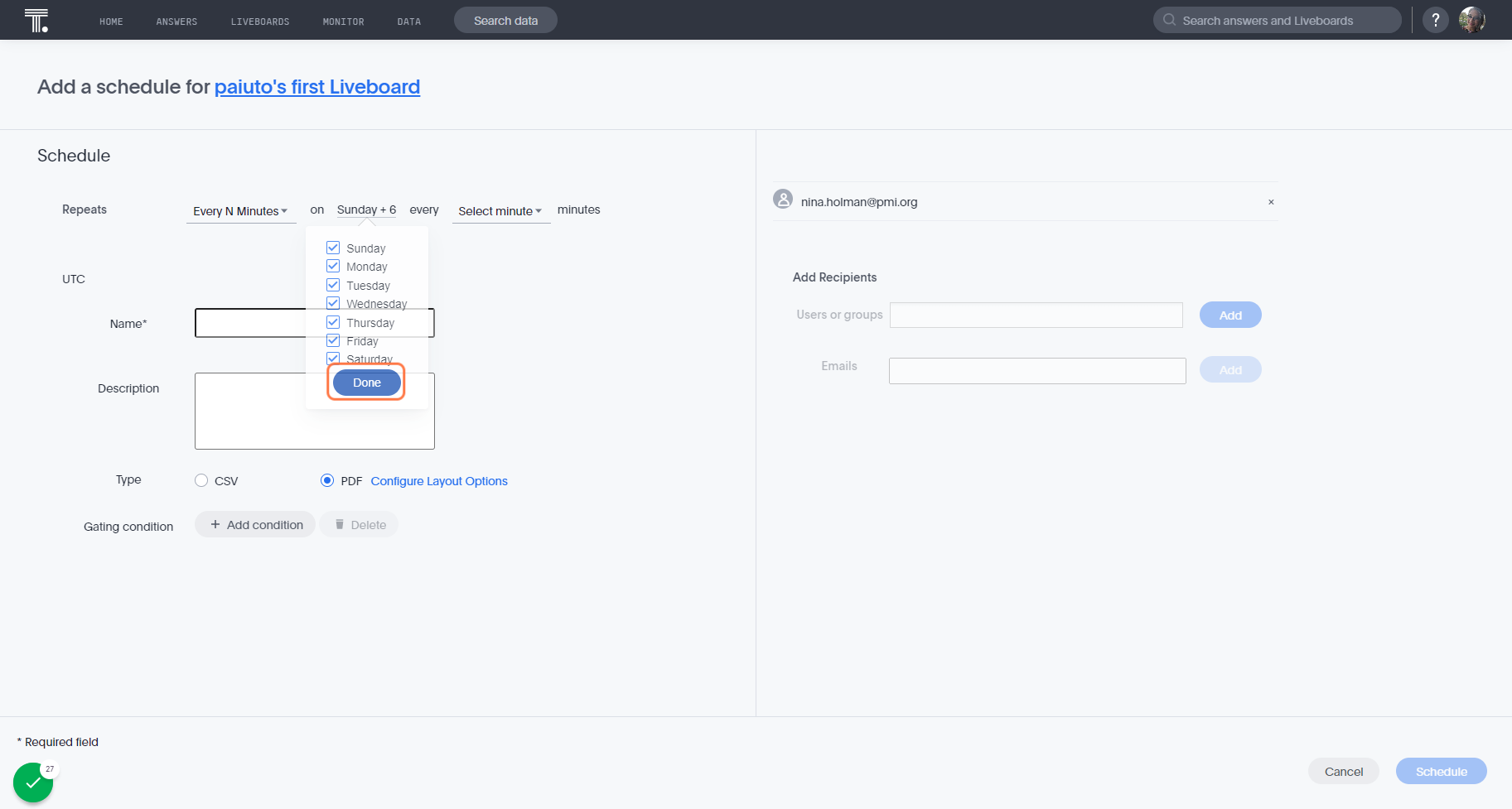Click Add next to Users or groups
The width and height of the screenshot is (1512, 809).
1230,315
